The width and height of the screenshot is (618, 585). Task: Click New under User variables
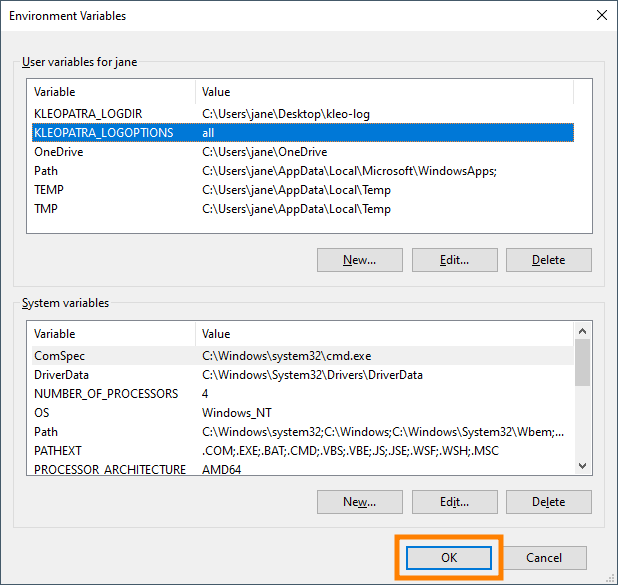point(359,260)
